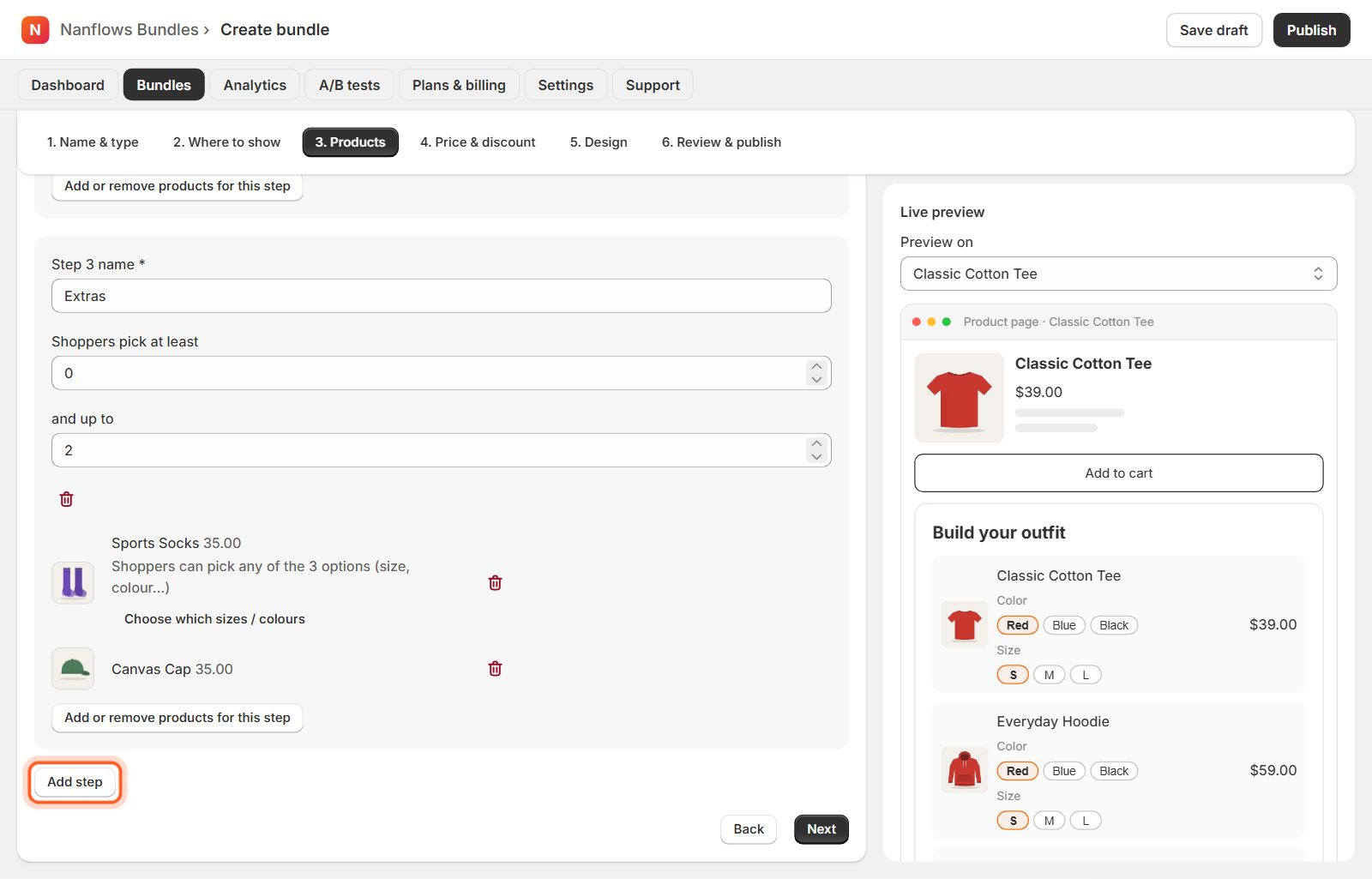The height and width of the screenshot is (879, 1372).
Task: Jump to step 6. Review & publish
Action: click(721, 142)
